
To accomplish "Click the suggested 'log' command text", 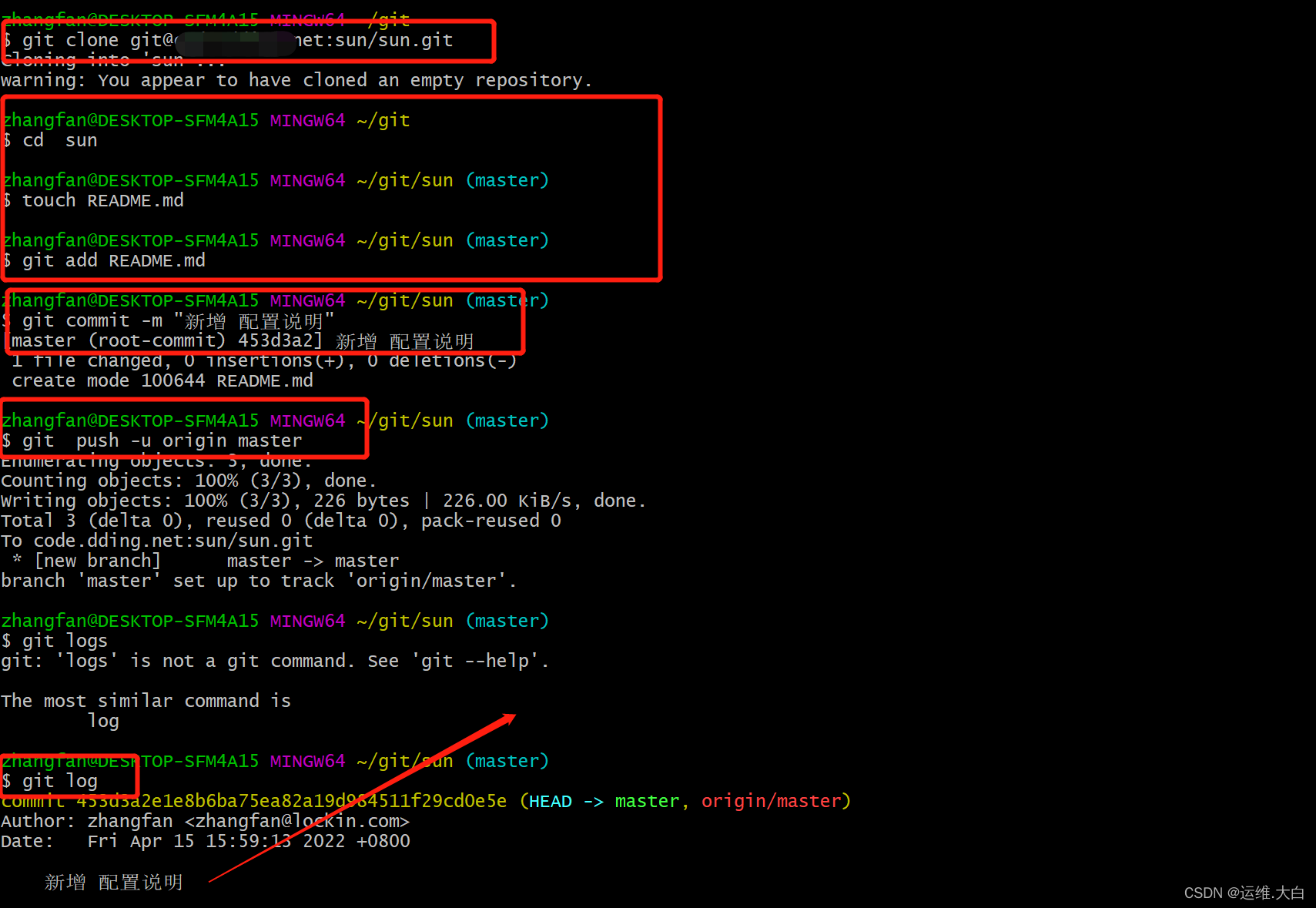I will point(103,721).
